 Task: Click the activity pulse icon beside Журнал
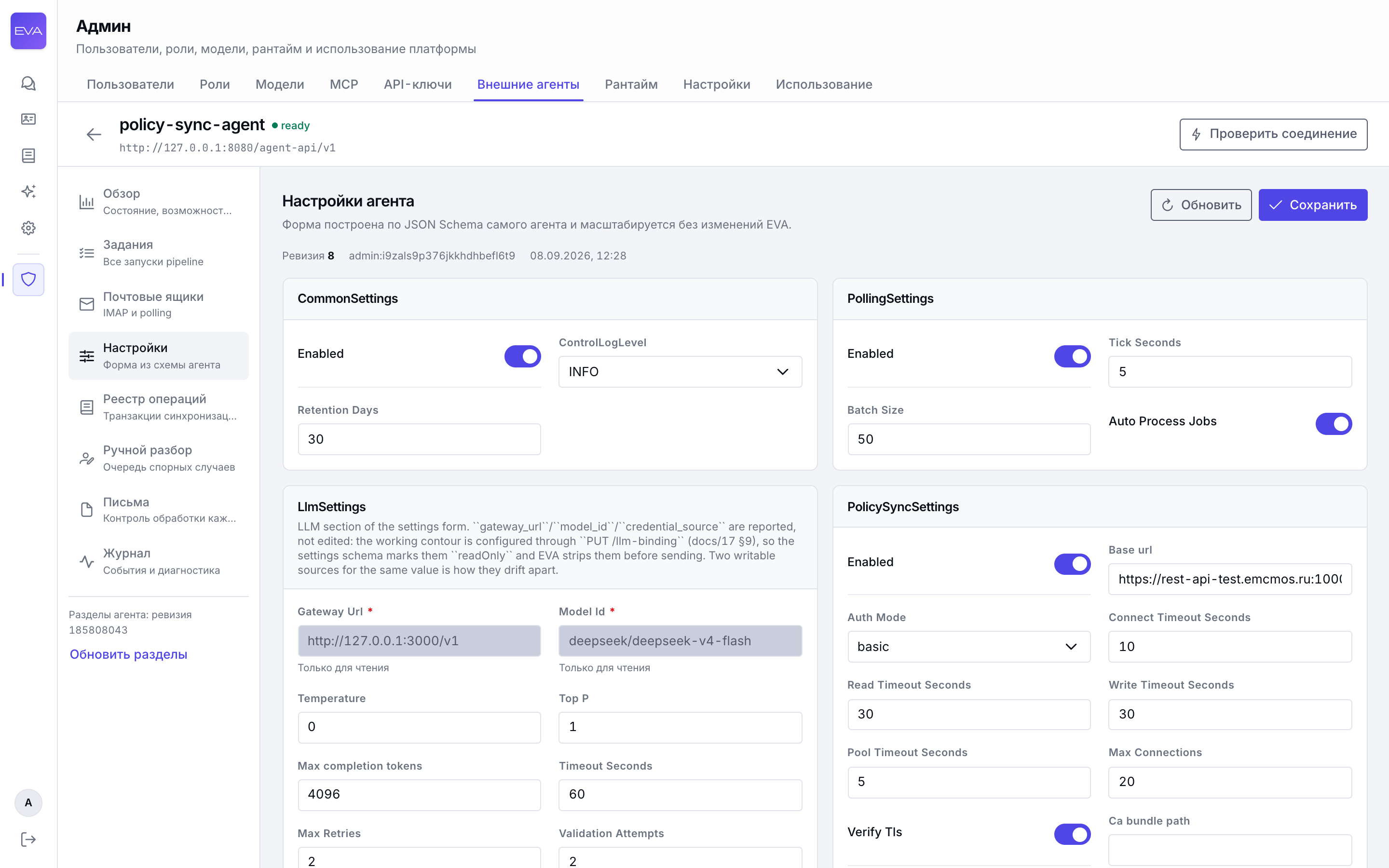click(x=87, y=561)
